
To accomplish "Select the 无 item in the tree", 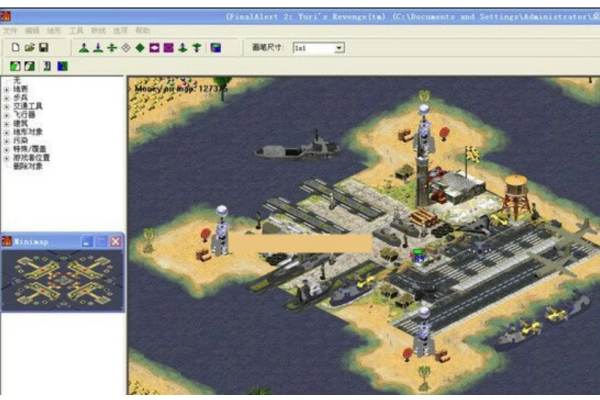I will tap(17, 81).
